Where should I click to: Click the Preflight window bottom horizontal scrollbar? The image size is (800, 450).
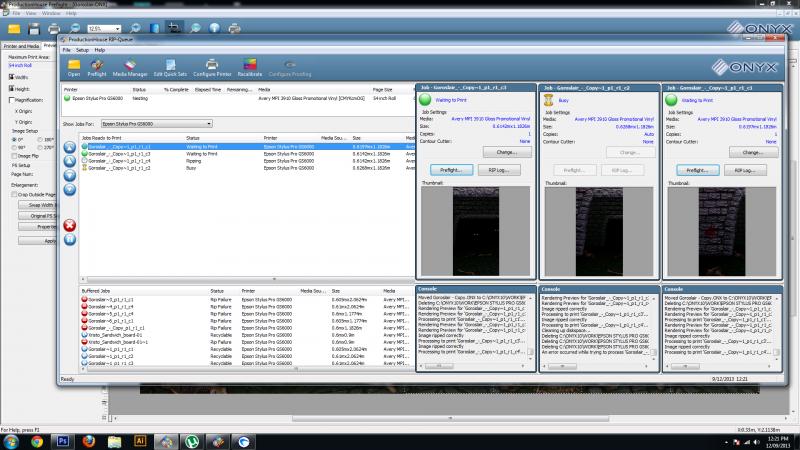tap(451, 418)
